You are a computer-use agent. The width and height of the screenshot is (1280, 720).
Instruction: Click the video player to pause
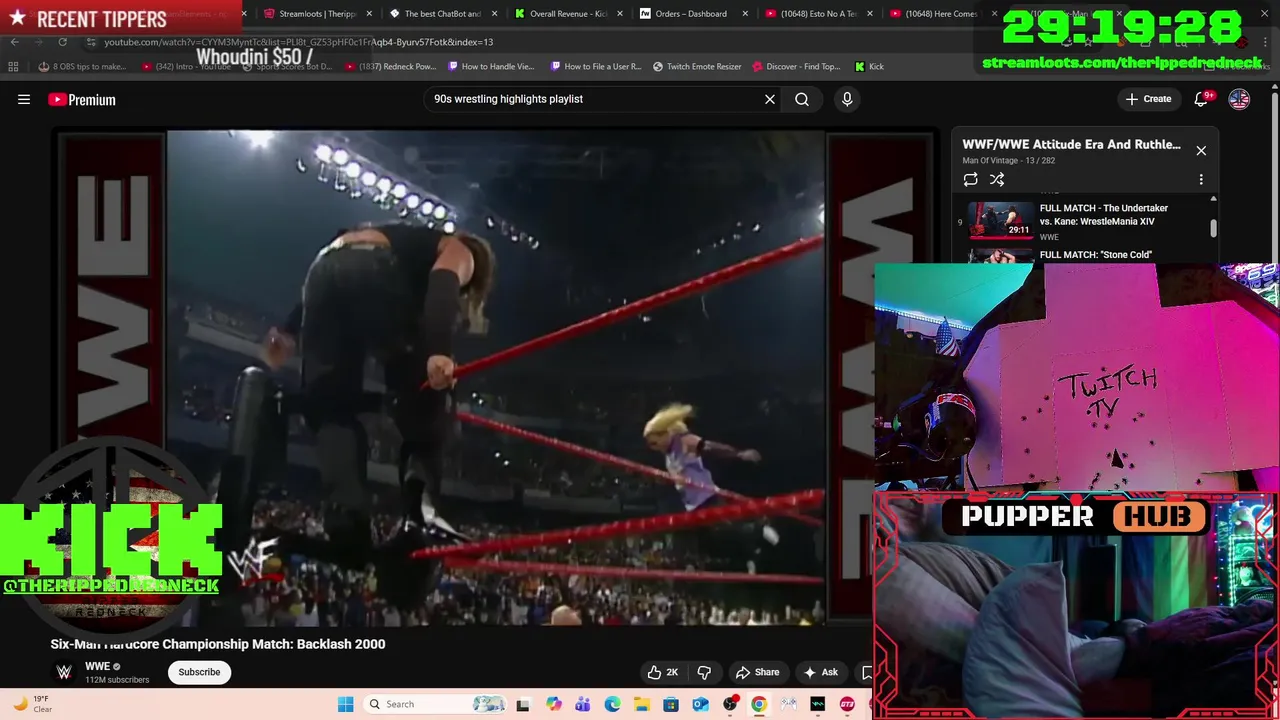tap(496, 378)
